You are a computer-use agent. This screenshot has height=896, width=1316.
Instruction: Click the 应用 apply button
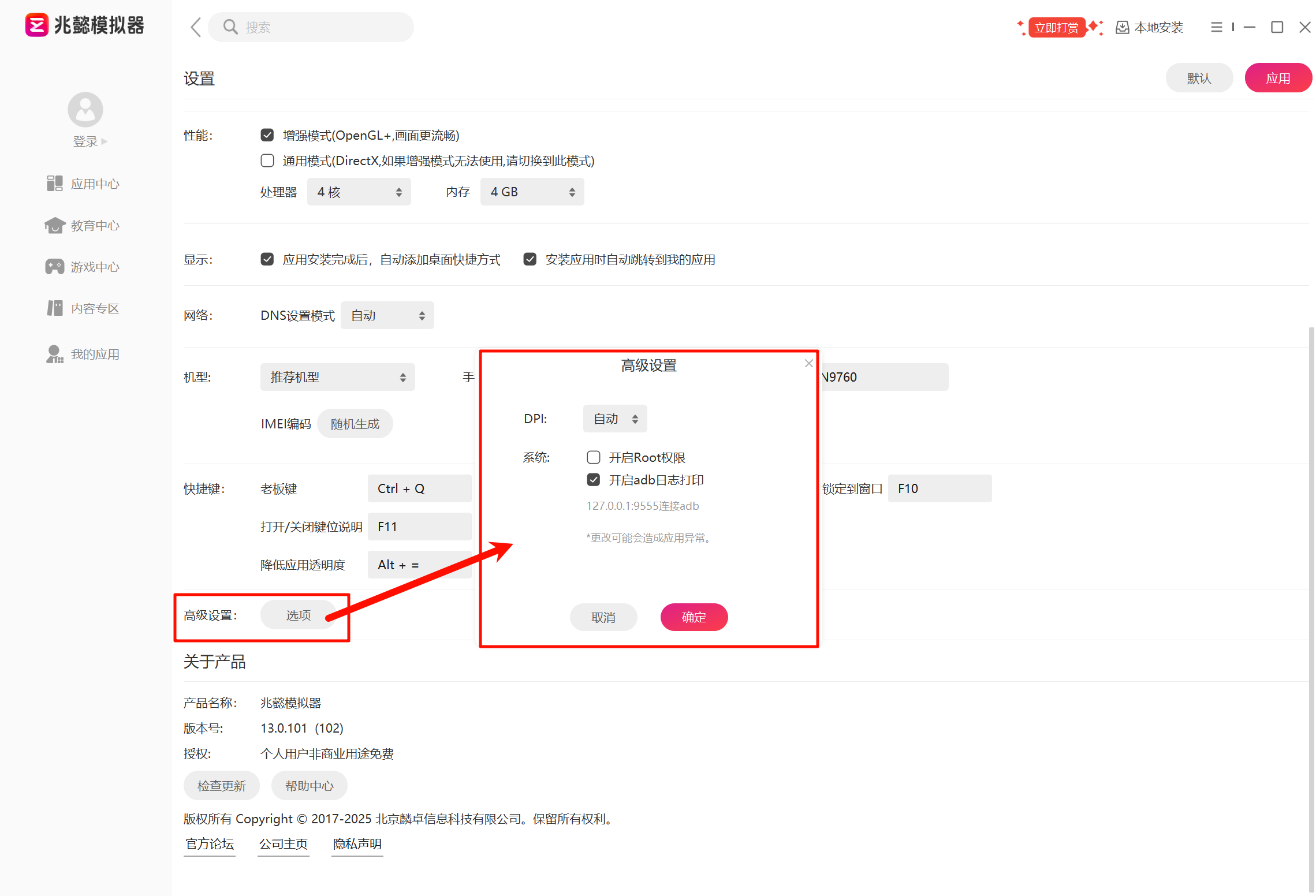[x=1278, y=78]
